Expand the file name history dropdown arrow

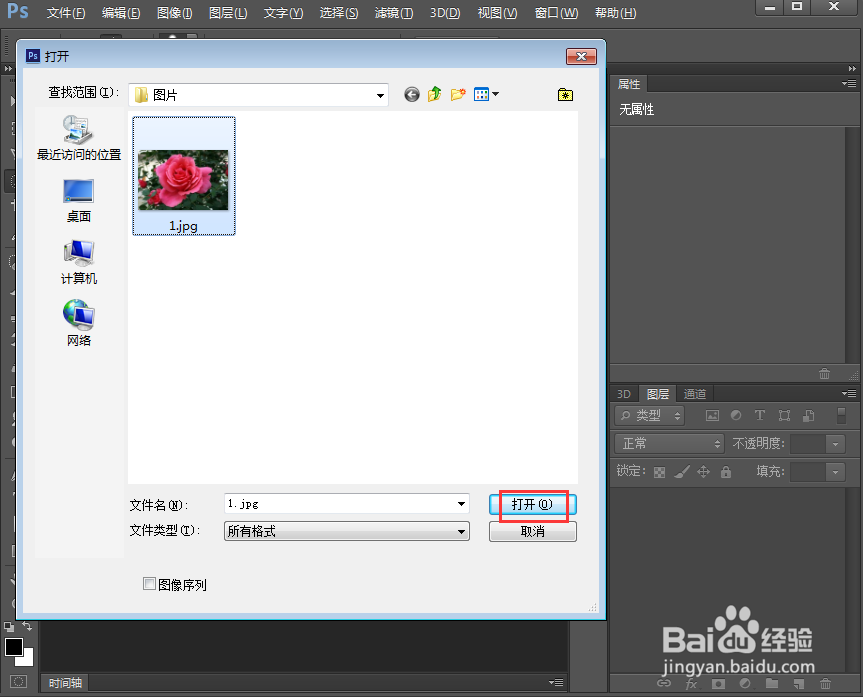(461, 504)
